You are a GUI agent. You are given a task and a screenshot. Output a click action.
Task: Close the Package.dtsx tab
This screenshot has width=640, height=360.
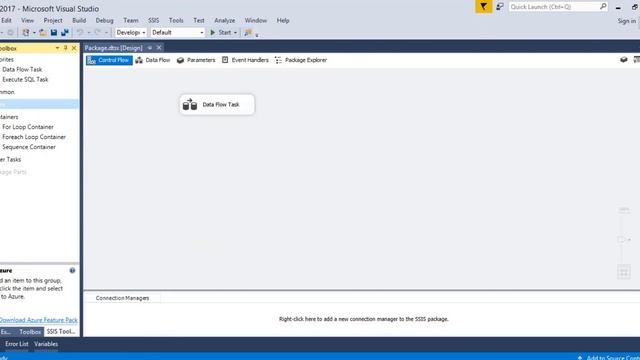[159, 48]
